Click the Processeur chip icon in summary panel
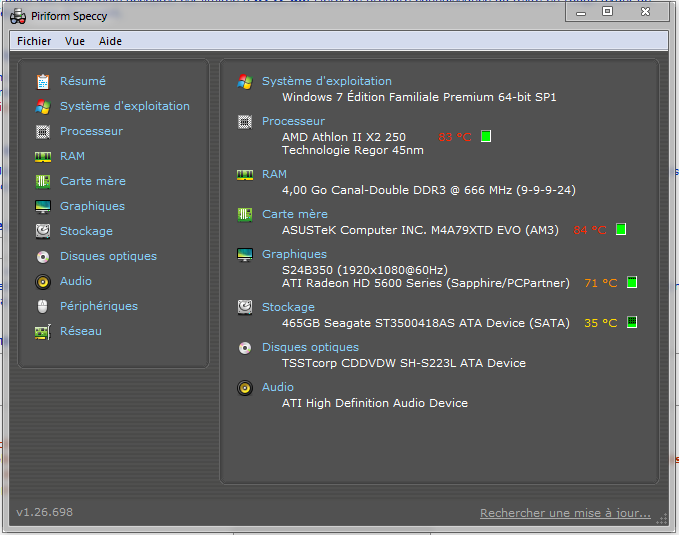679x536 pixels. [245, 122]
